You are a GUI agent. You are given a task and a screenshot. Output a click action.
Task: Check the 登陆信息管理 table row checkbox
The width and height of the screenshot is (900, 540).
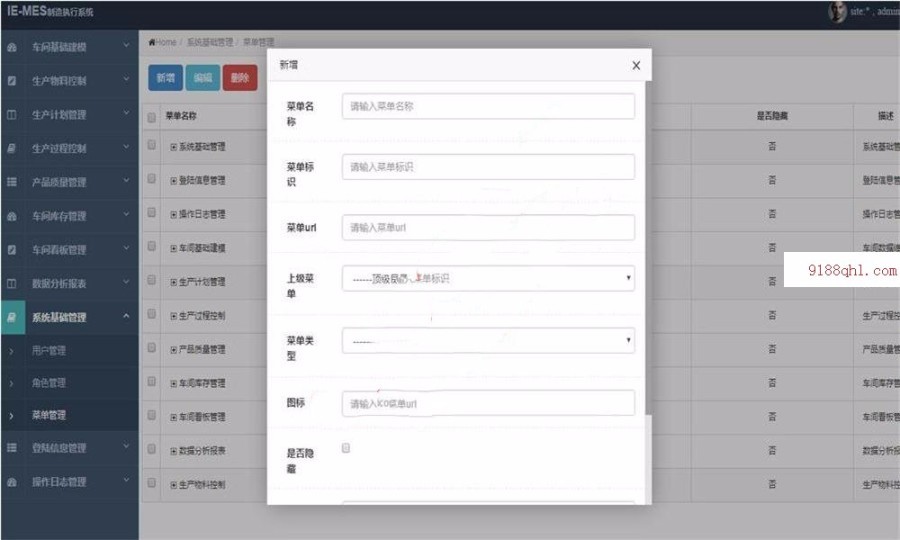click(152, 178)
